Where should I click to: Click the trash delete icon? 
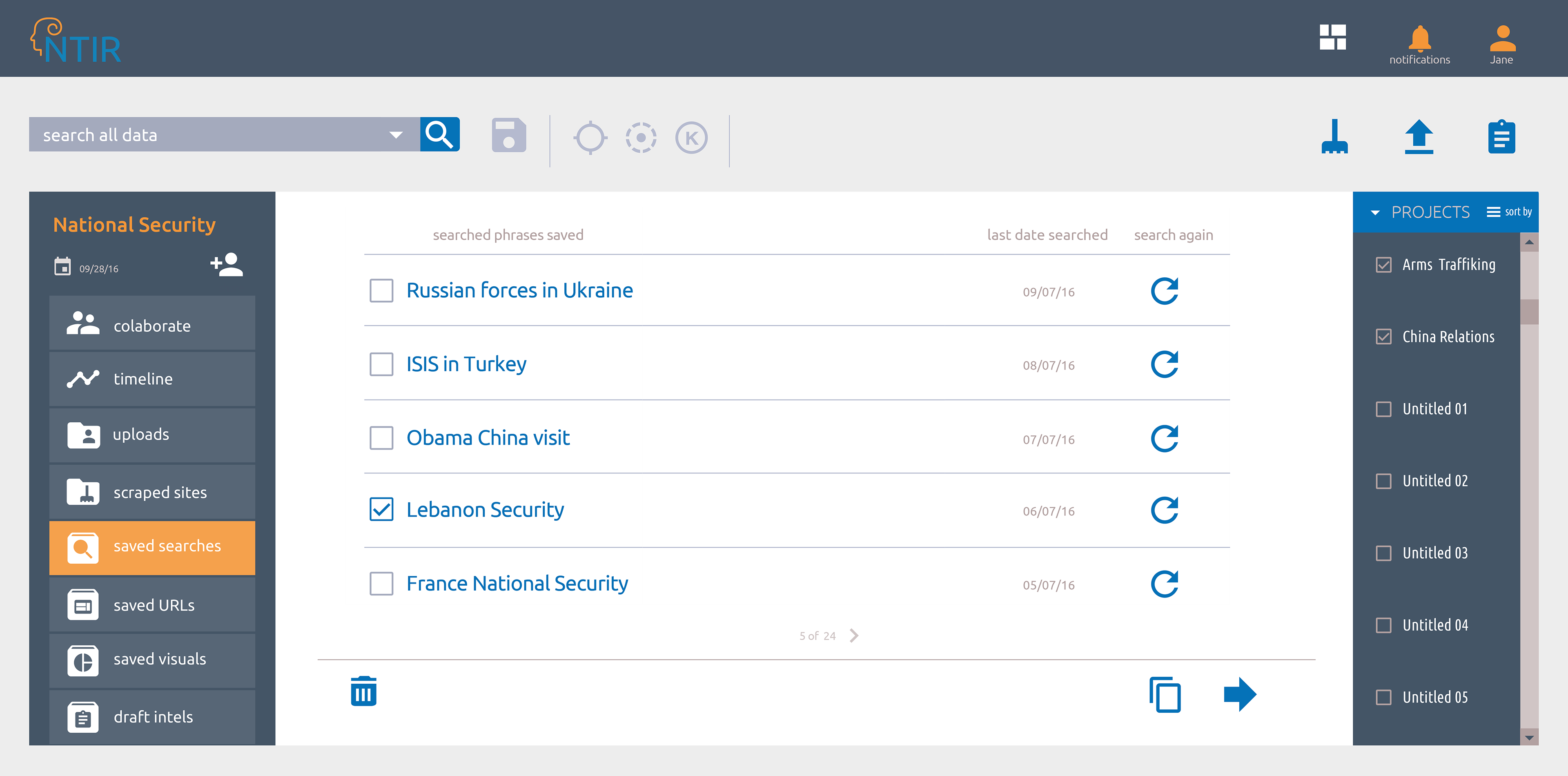click(x=363, y=691)
